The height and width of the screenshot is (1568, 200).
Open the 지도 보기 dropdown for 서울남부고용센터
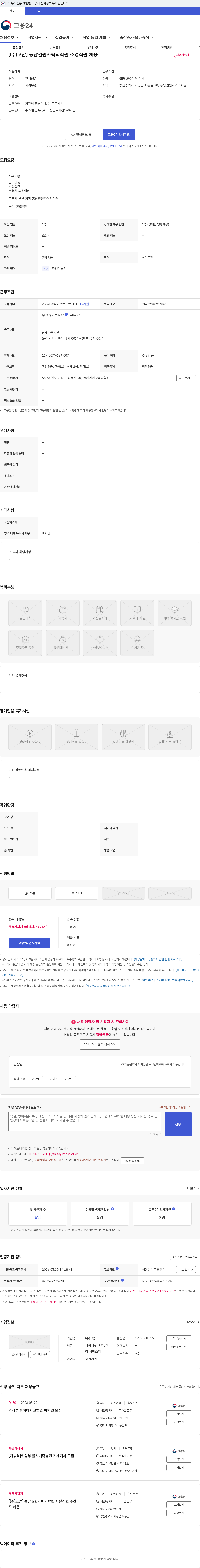(186, 1270)
